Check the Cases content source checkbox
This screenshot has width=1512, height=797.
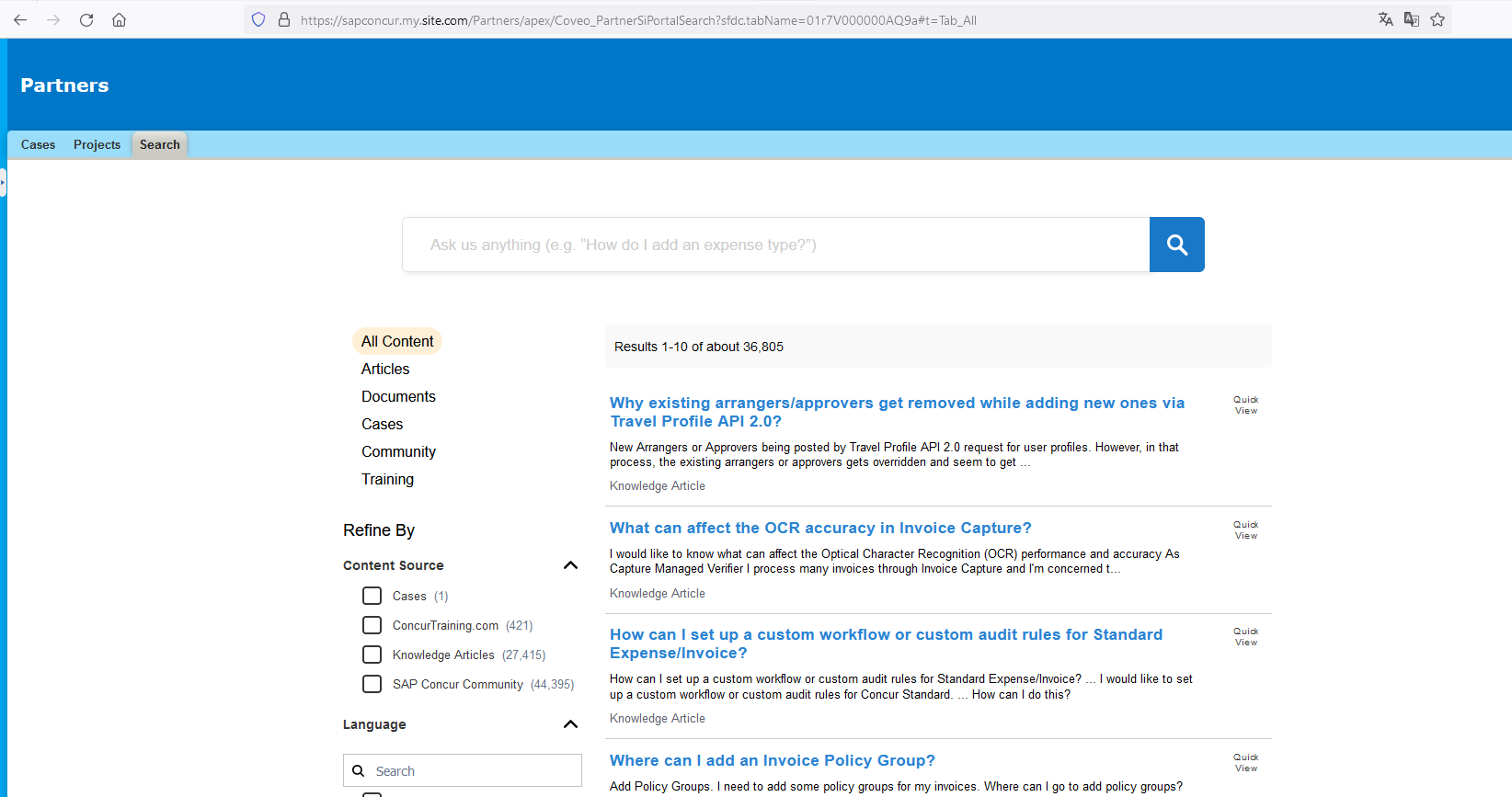pos(372,596)
